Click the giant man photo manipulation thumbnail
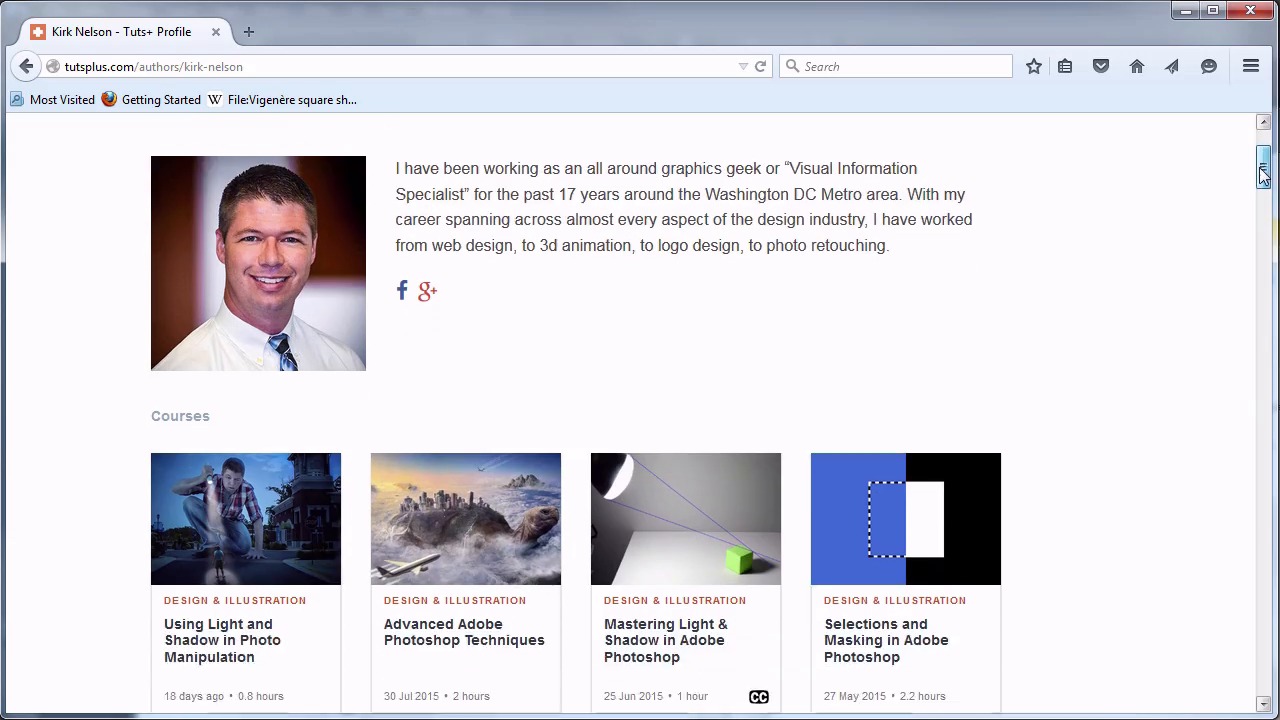The image size is (1280, 720). (246, 519)
